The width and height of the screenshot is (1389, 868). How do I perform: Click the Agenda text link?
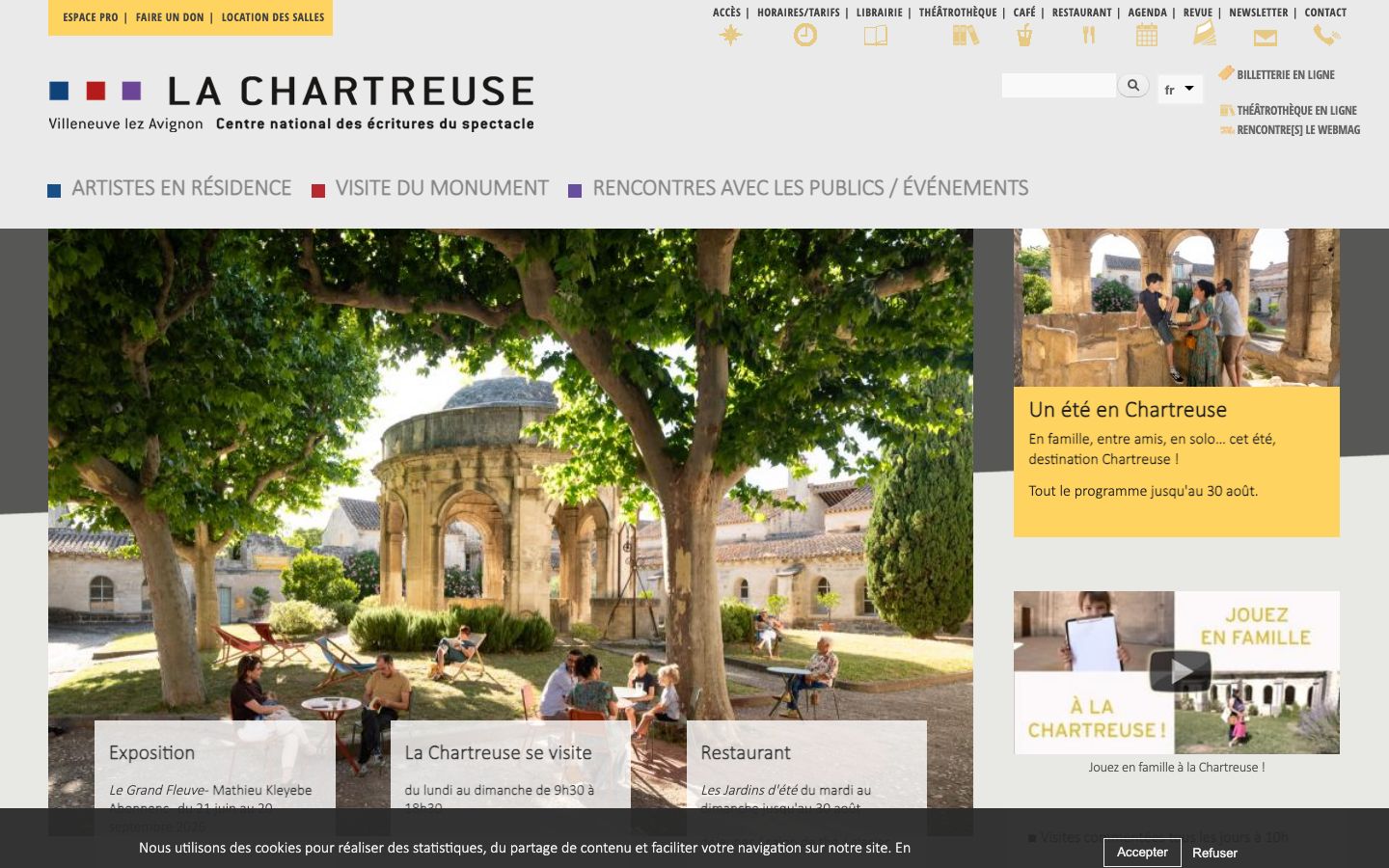[1147, 13]
